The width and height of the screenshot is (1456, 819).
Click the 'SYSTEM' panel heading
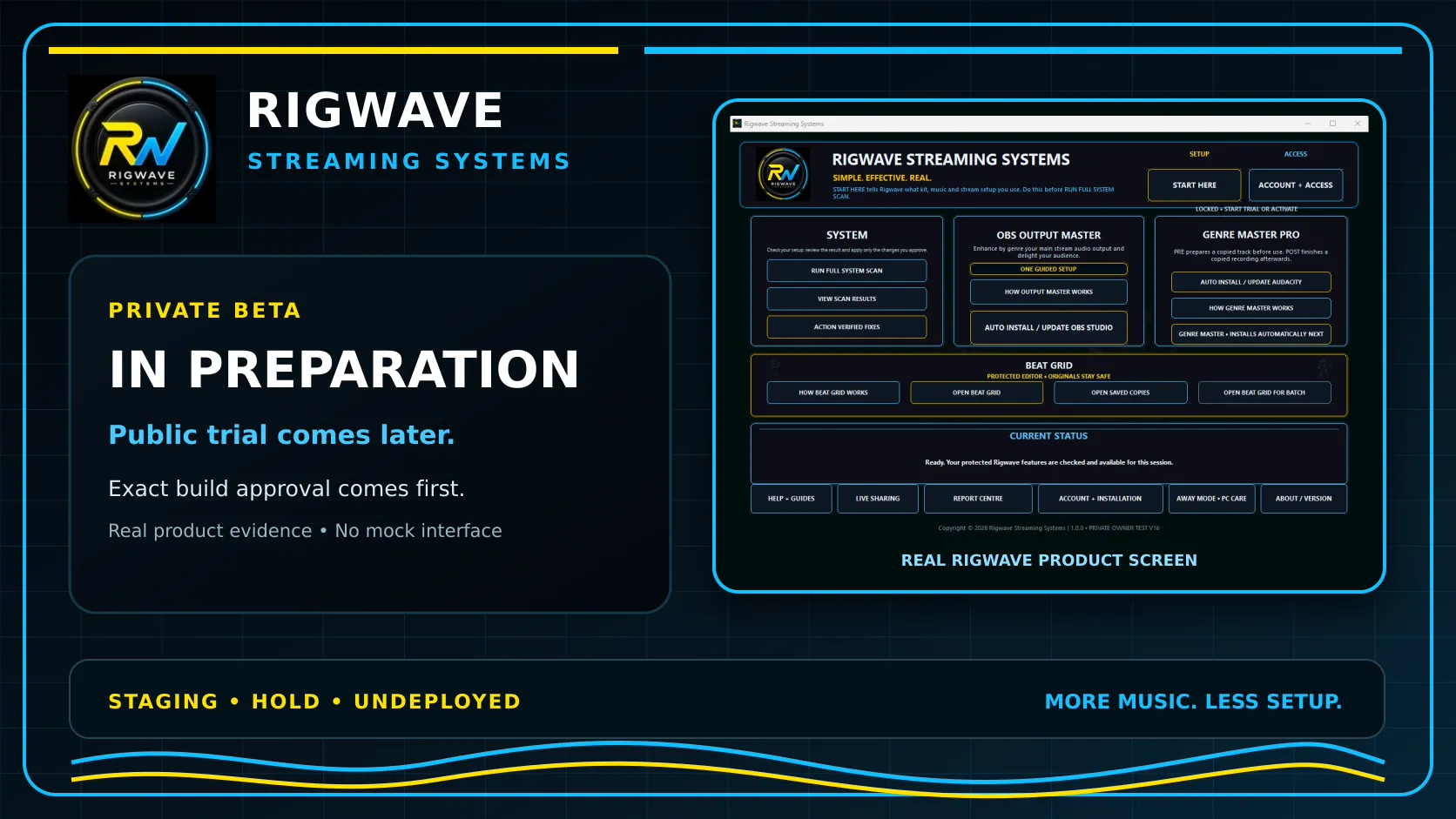click(846, 235)
